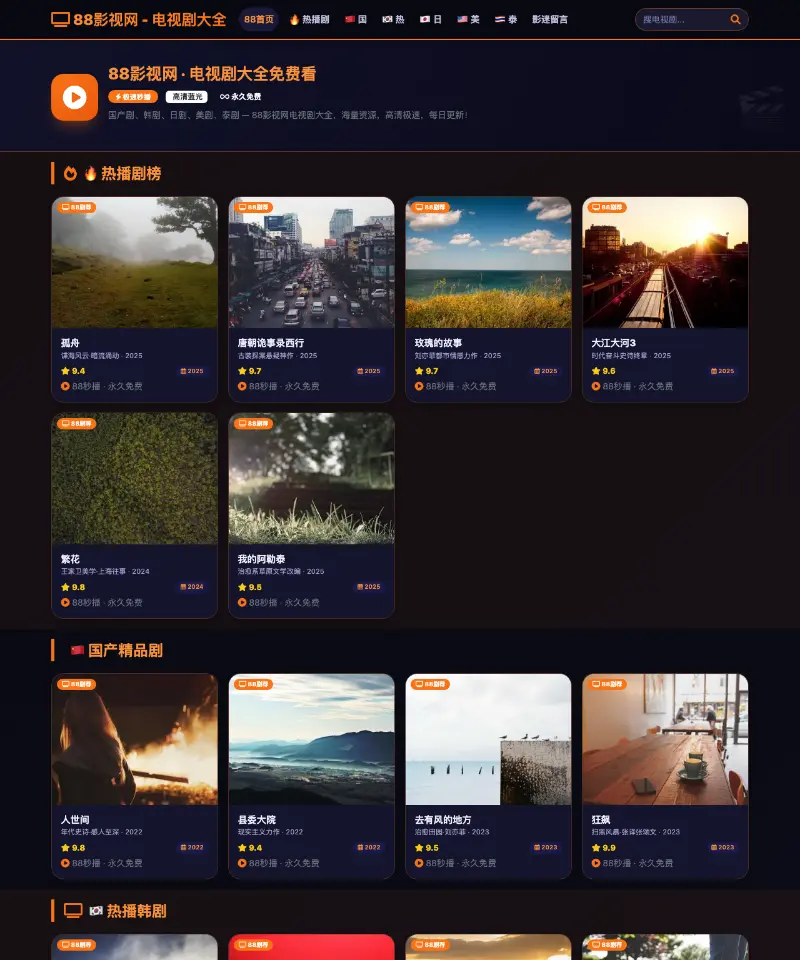Image resolution: width=800 pixels, height=960 pixels.
Task: Click the 繁花 title
Action: [x=70, y=559]
